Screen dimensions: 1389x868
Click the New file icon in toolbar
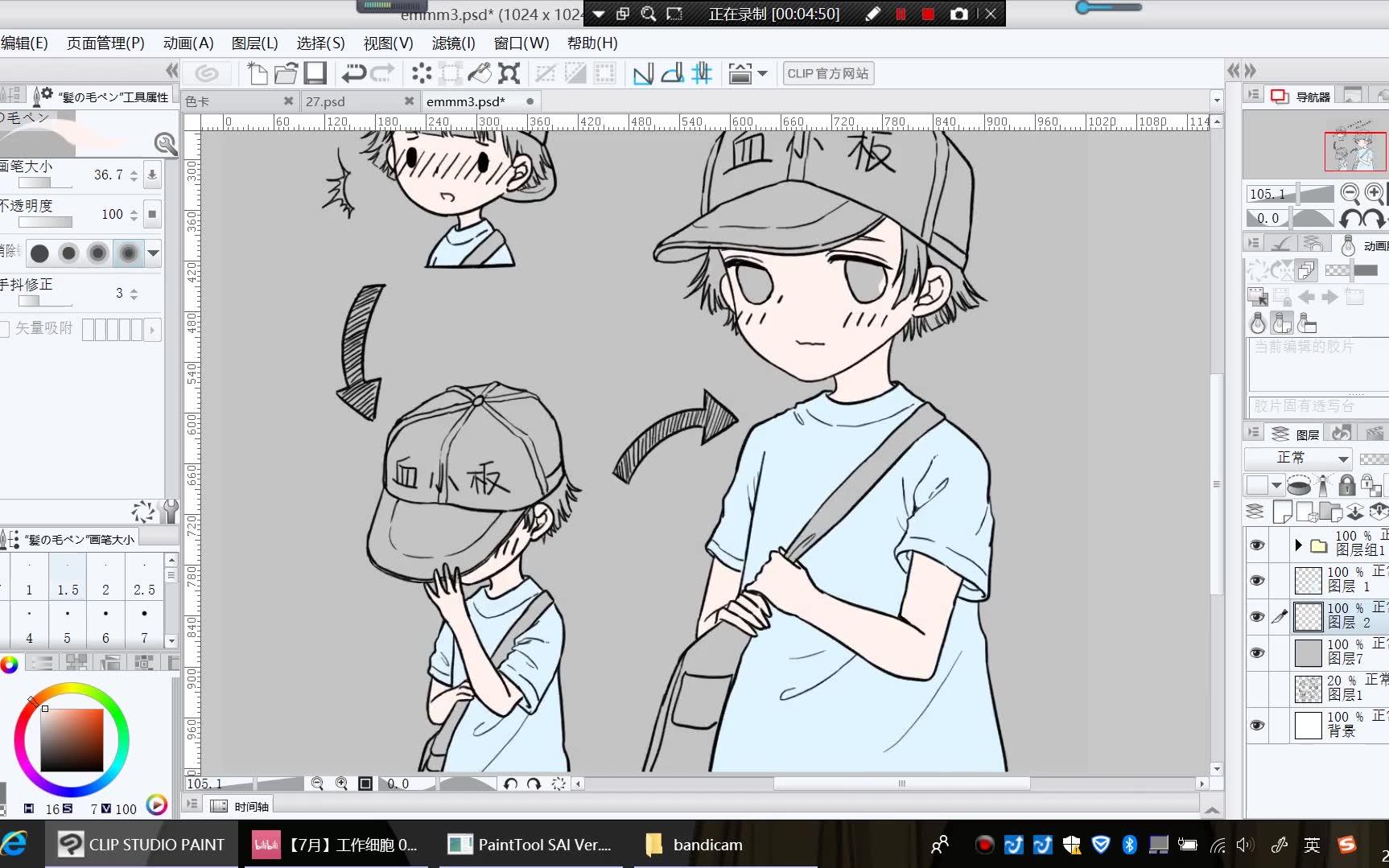[257, 73]
